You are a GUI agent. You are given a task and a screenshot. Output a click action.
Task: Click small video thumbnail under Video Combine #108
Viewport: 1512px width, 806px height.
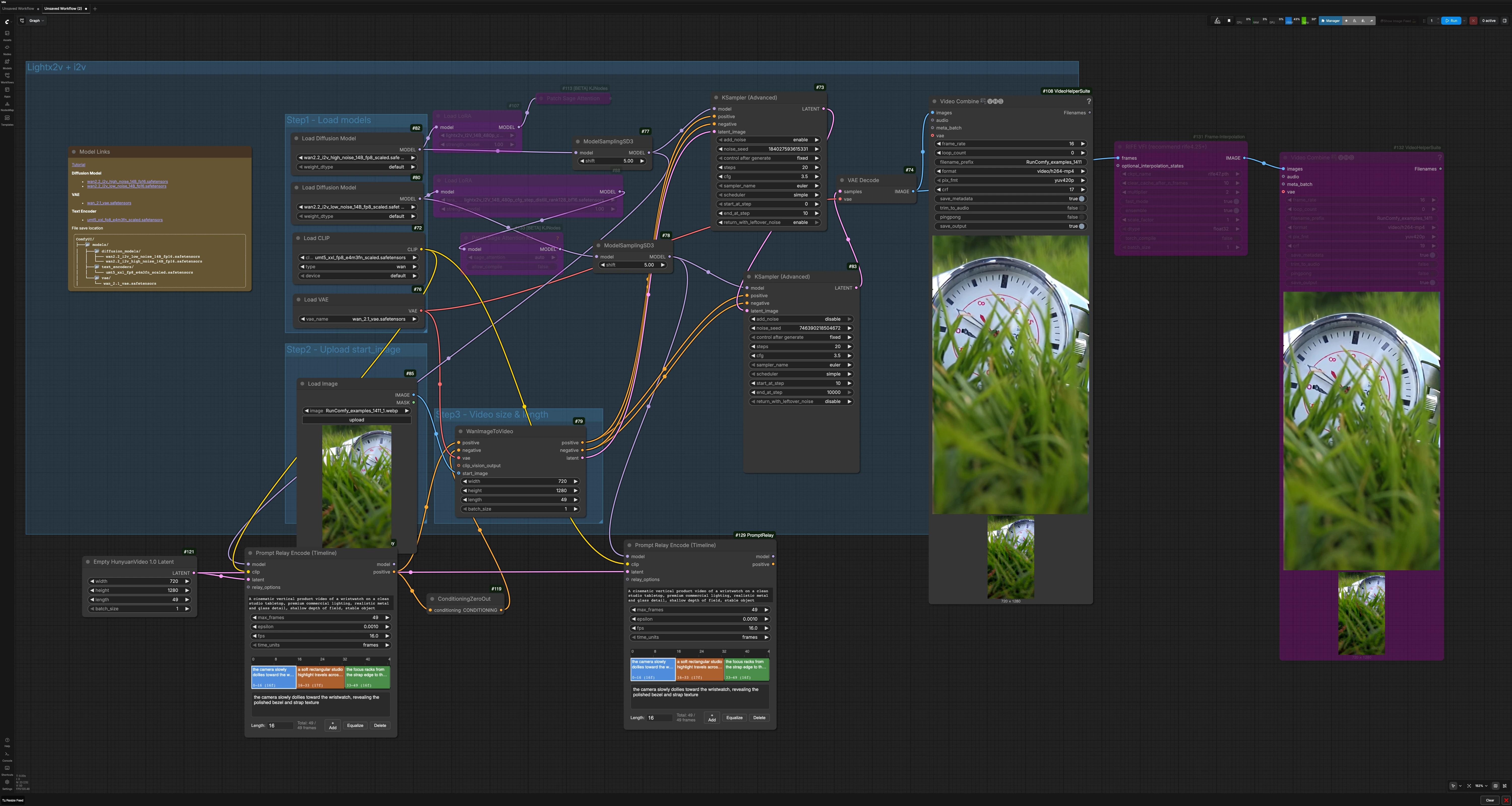coord(1011,557)
